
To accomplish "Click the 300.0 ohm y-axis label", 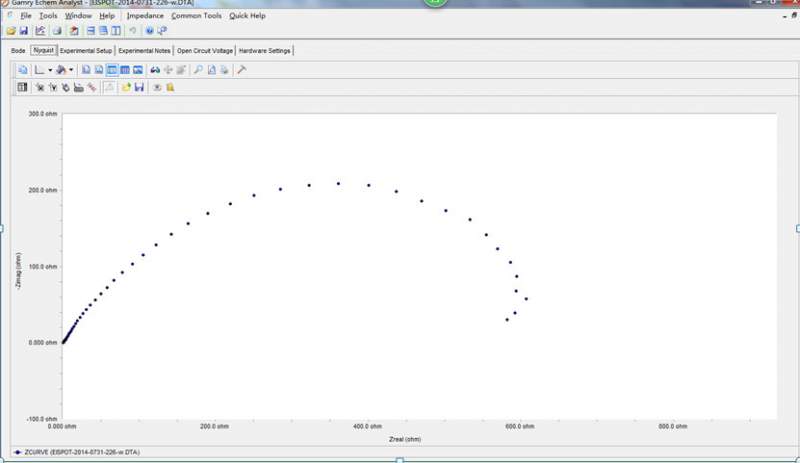I will click(43, 113).
